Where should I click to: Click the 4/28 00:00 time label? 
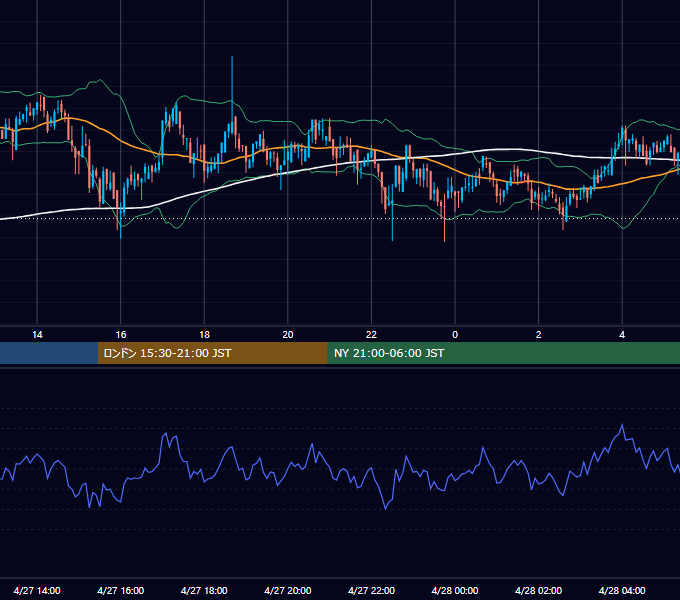455,590
